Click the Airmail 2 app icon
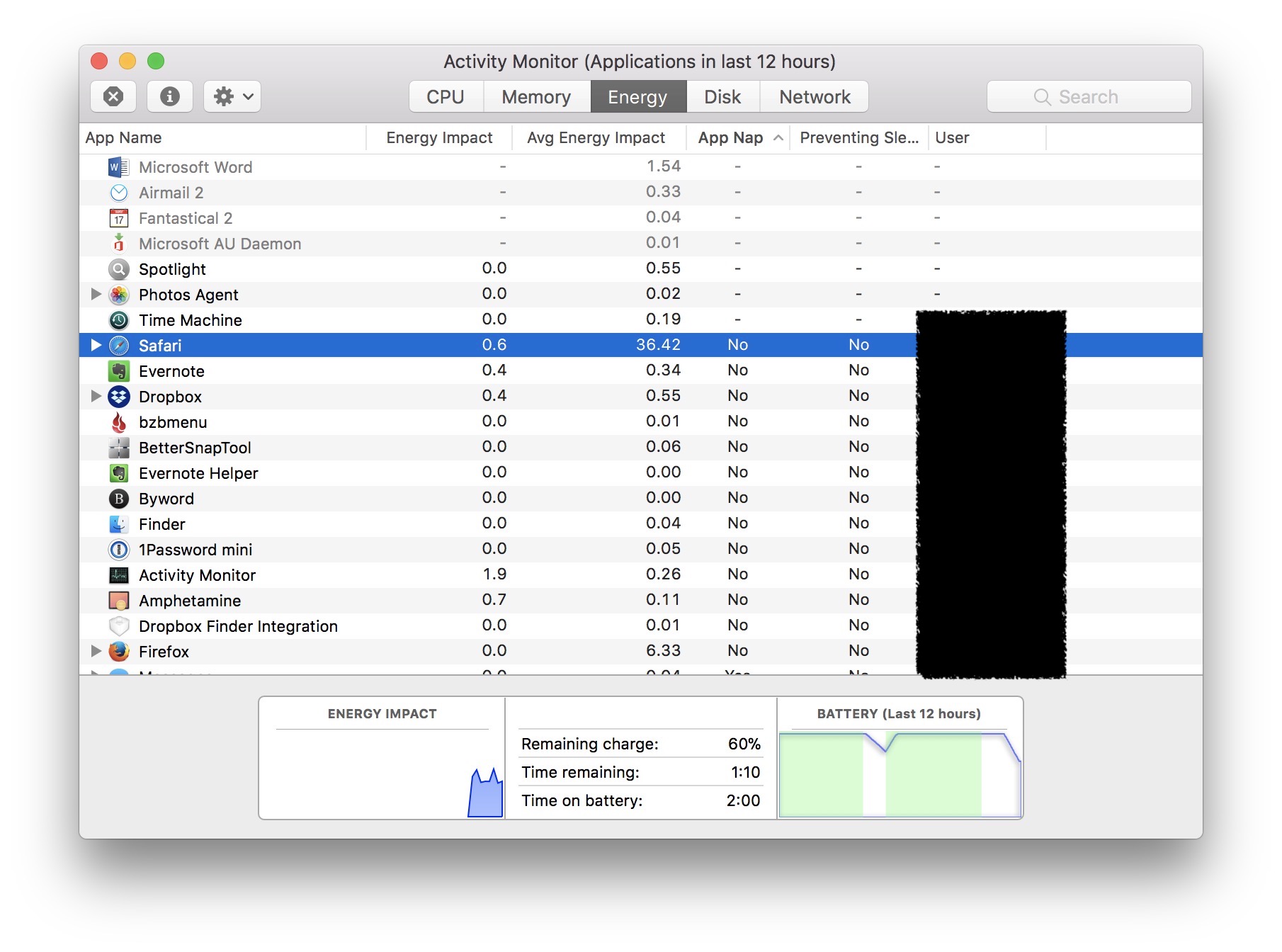 (x=119, y=193)
